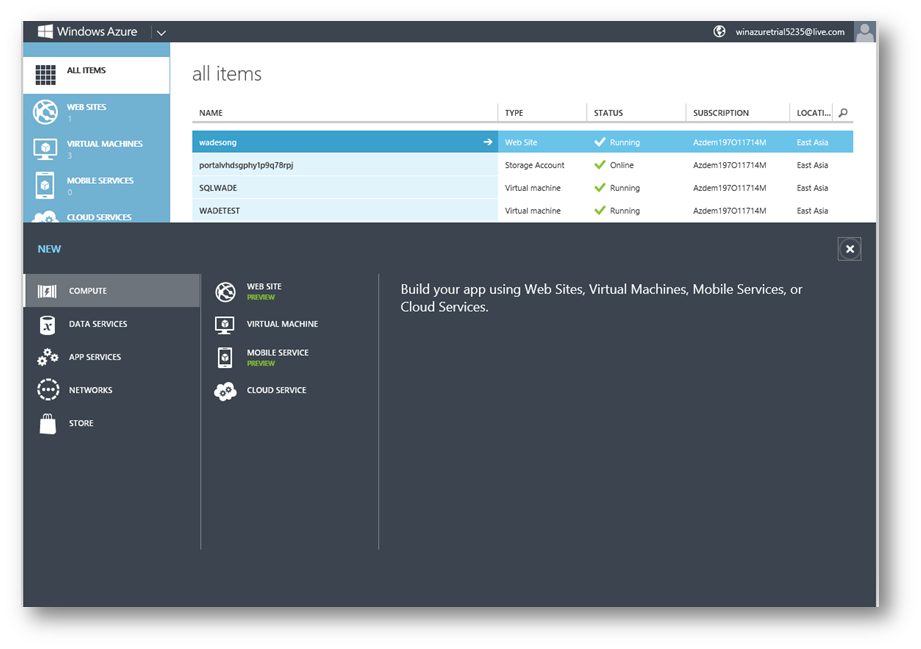Select the wadesong row
Viewport: 921px width, 649px height.
tap(522, 142)
